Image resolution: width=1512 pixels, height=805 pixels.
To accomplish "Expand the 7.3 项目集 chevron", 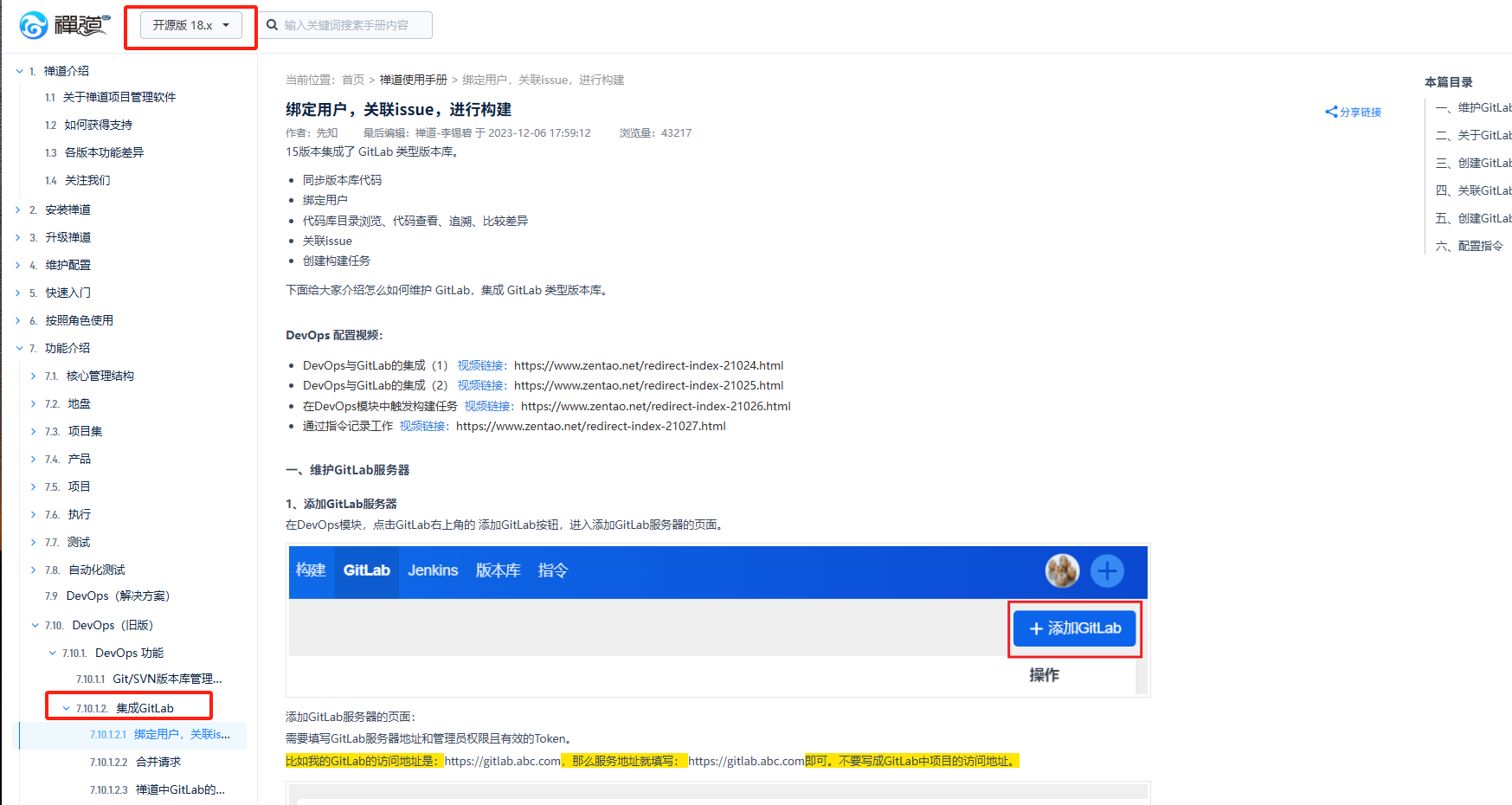I will click(x=35, y=431).
